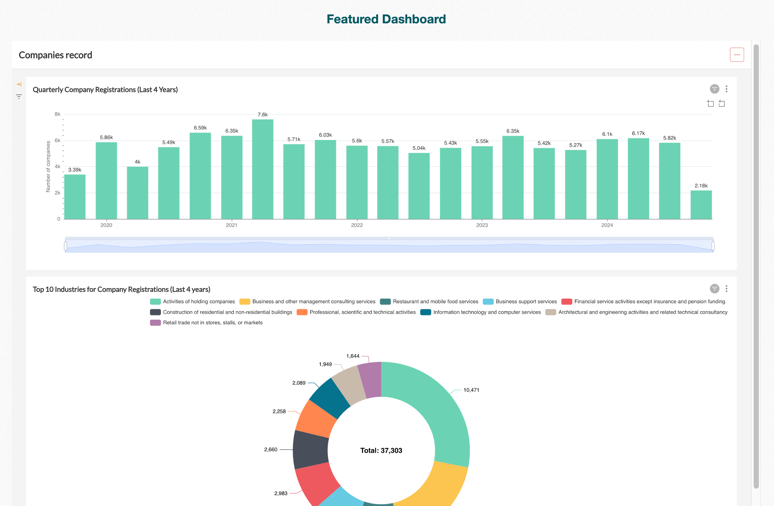Click the data zoom range slider track
Image resolution: width=774 pixels, height=506 pixels.
[389, 245]
